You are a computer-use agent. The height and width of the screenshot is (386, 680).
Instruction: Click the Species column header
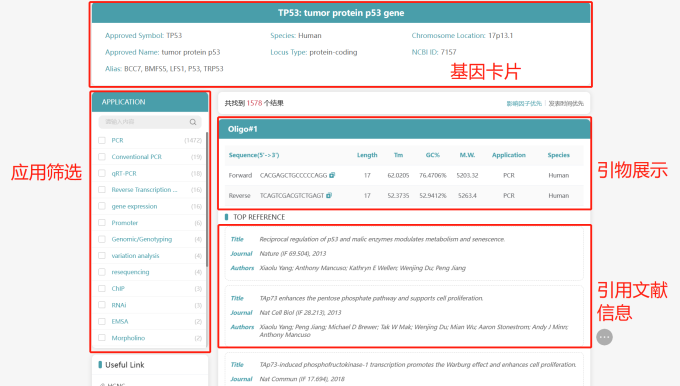coord(559,155)
